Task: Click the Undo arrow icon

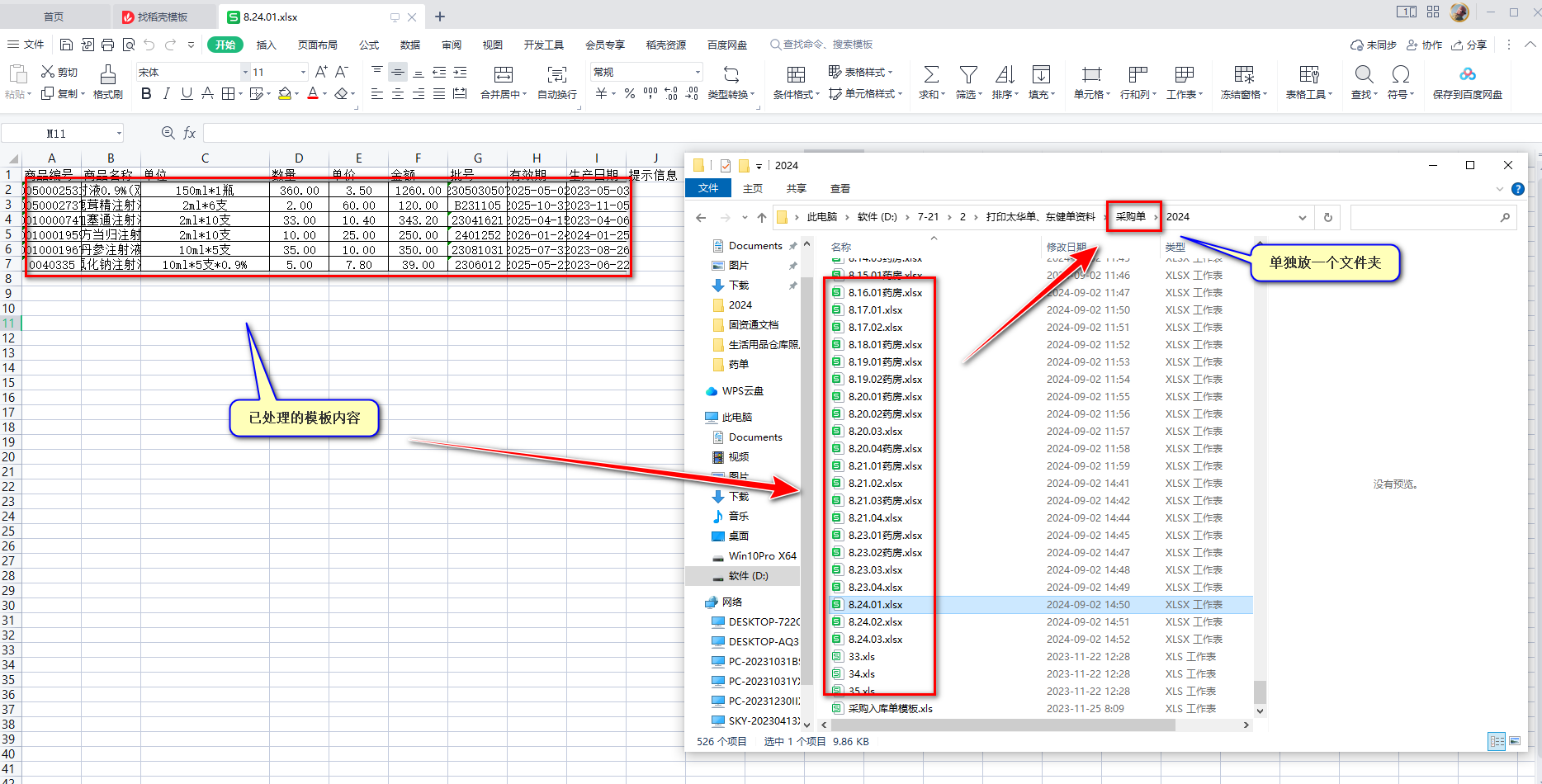Action: (149, 45)
